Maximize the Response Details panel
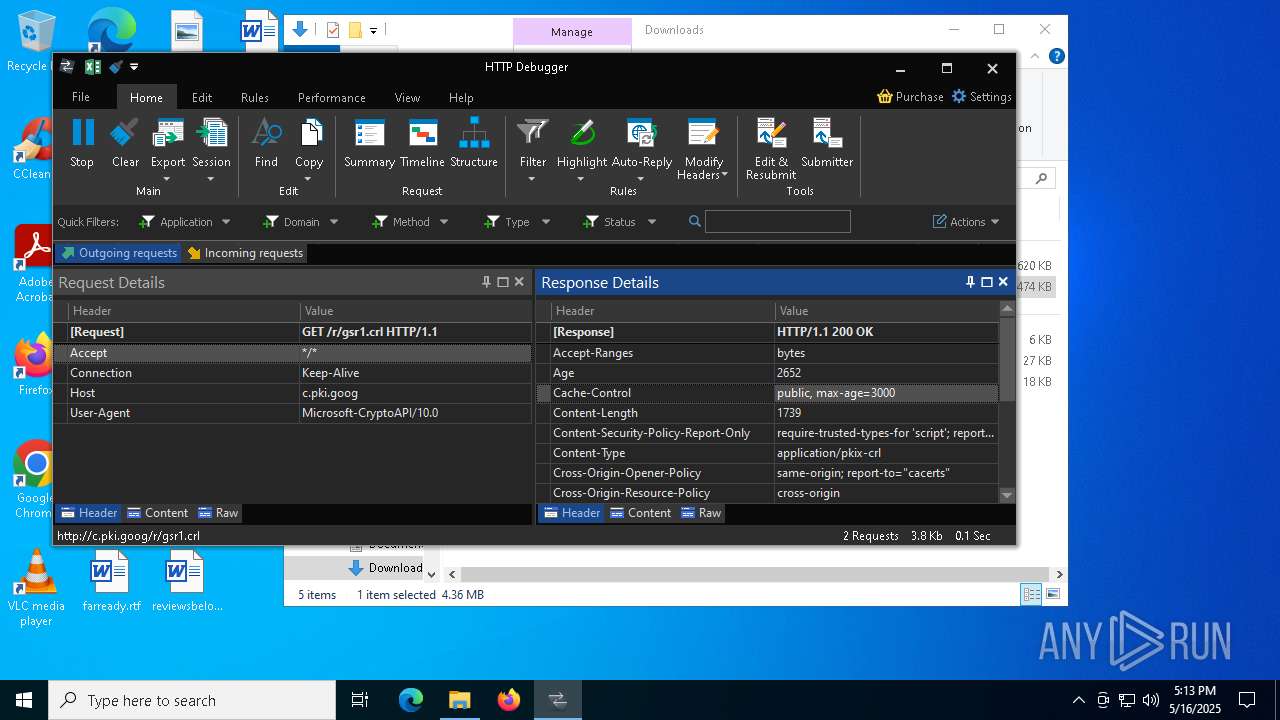 [987, 282]
